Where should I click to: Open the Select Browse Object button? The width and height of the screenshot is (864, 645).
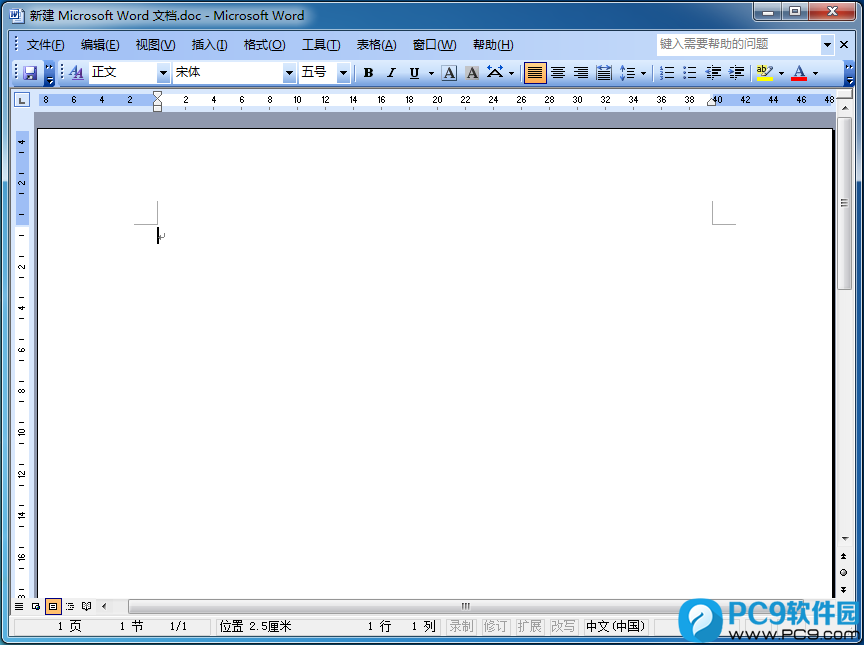tap(844, 573)
